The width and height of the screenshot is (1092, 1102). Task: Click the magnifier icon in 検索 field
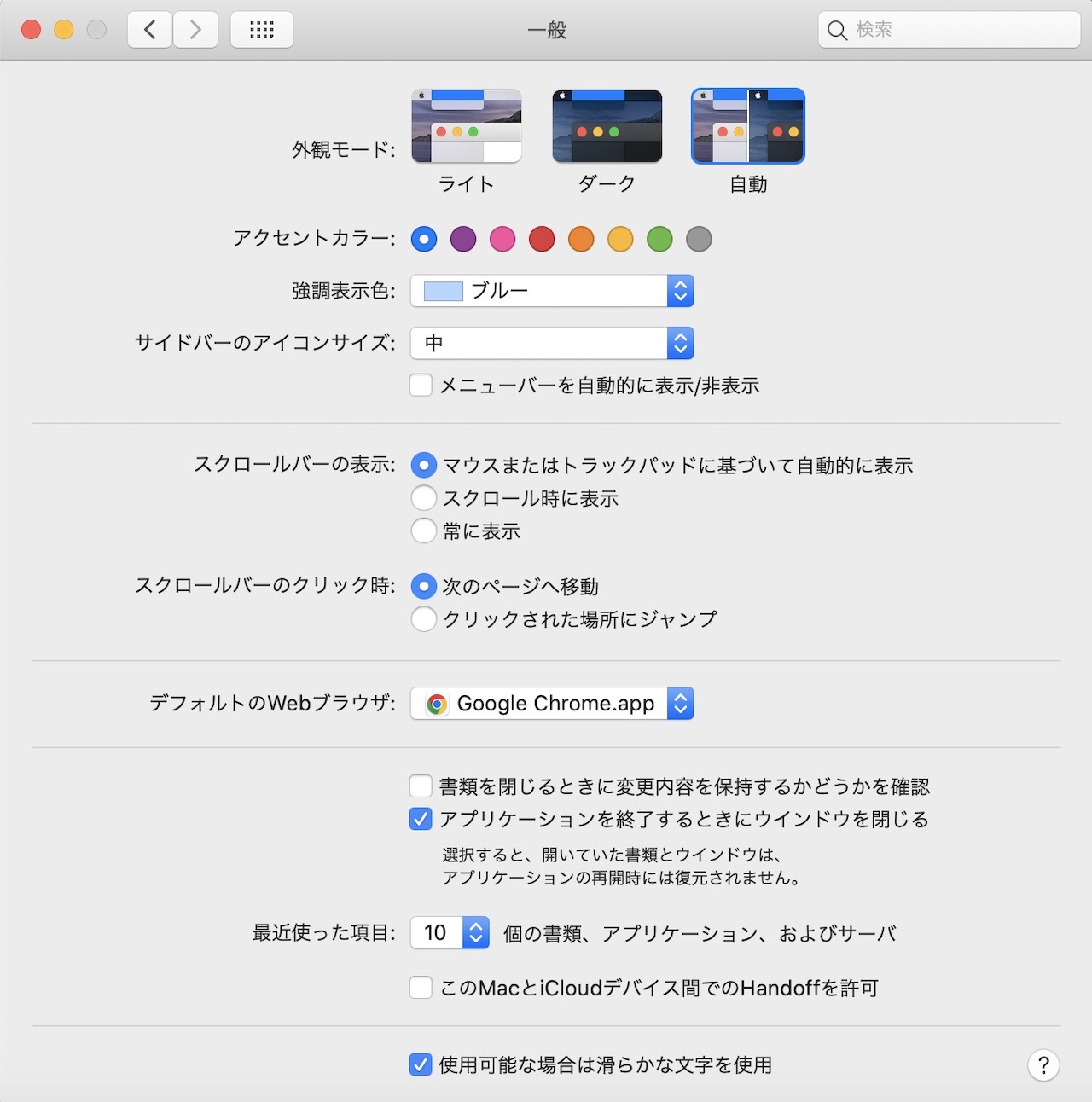tap(838, 30)
